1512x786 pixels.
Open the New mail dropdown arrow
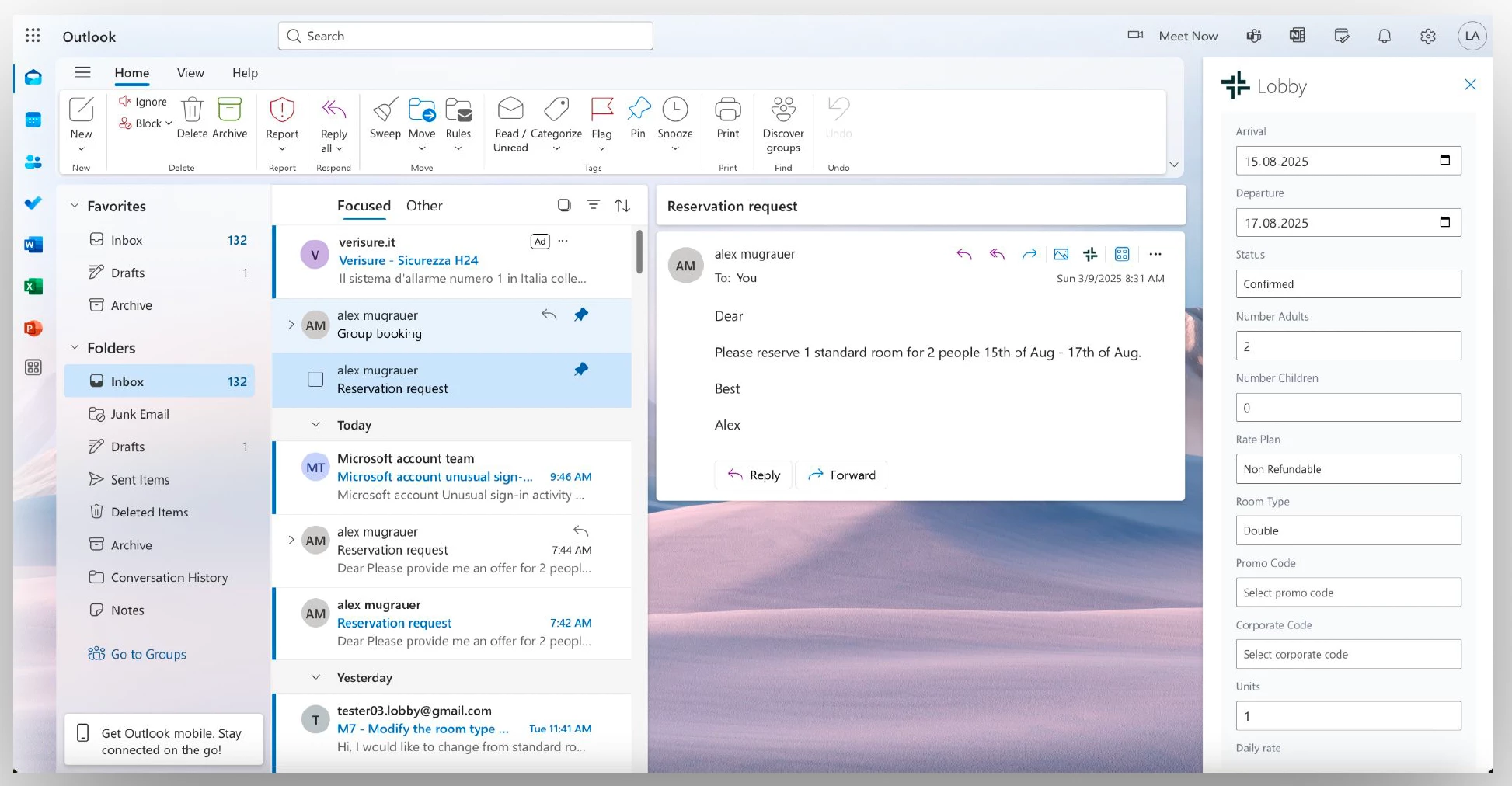pyautogui.click(x=81, y=149)
